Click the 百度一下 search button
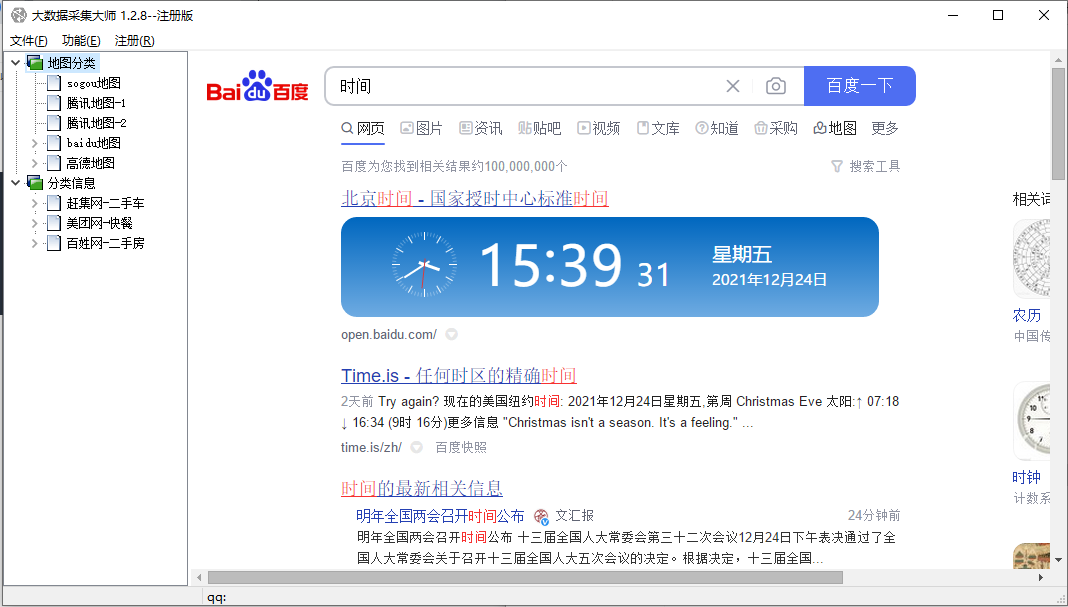Screen dimensions: 1068x607 [x=860, y=86]
